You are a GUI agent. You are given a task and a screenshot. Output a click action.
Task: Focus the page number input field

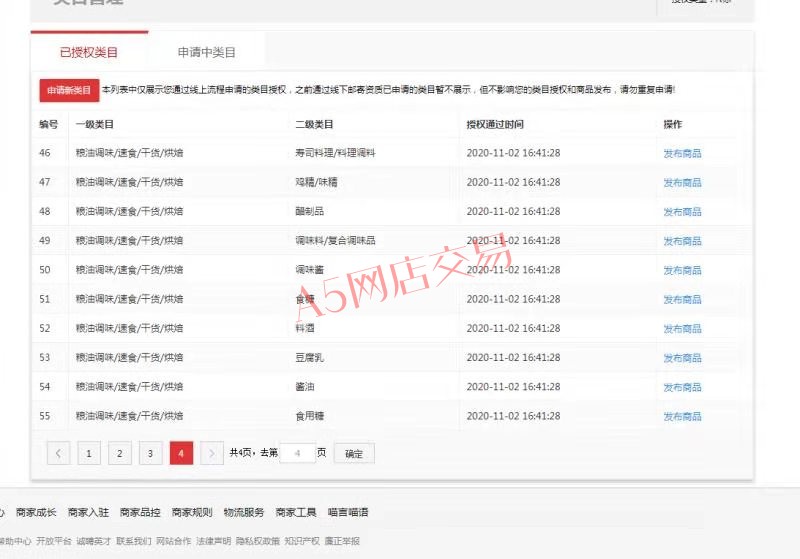coord(297,453)
